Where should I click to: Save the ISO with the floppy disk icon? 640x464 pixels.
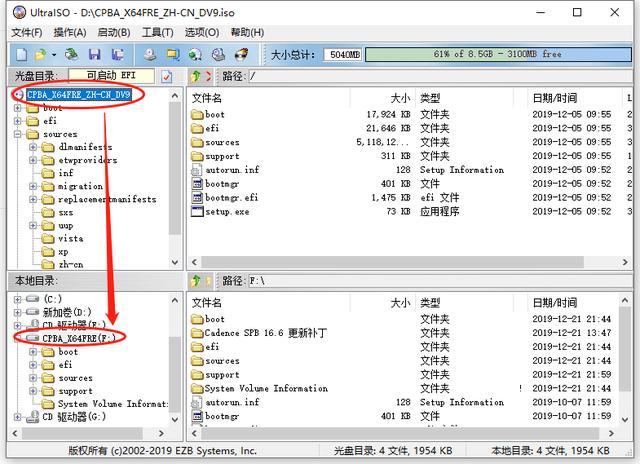coord(95,54)
